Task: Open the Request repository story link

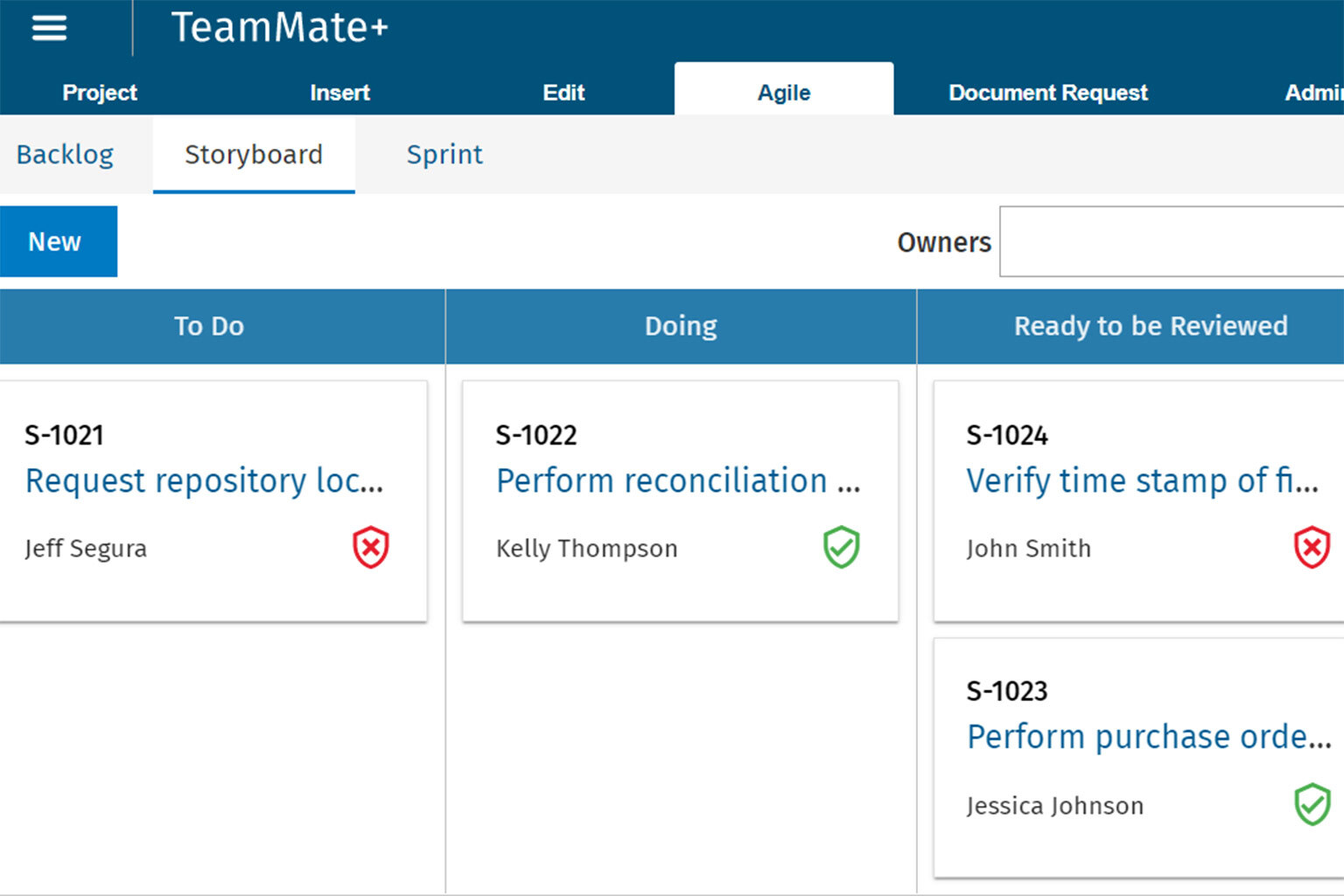Action: pyautogui.click(x=204, y=481)
